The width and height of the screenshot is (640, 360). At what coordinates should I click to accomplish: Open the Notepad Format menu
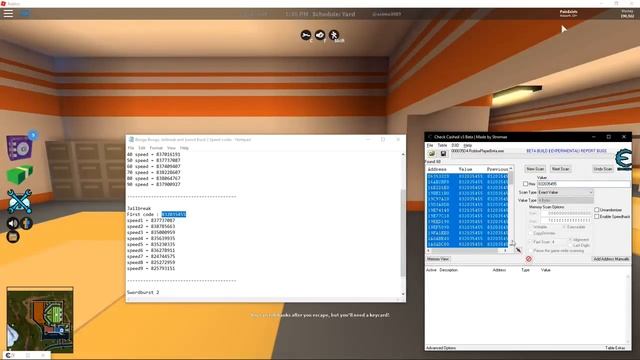(x=156, y=148)
